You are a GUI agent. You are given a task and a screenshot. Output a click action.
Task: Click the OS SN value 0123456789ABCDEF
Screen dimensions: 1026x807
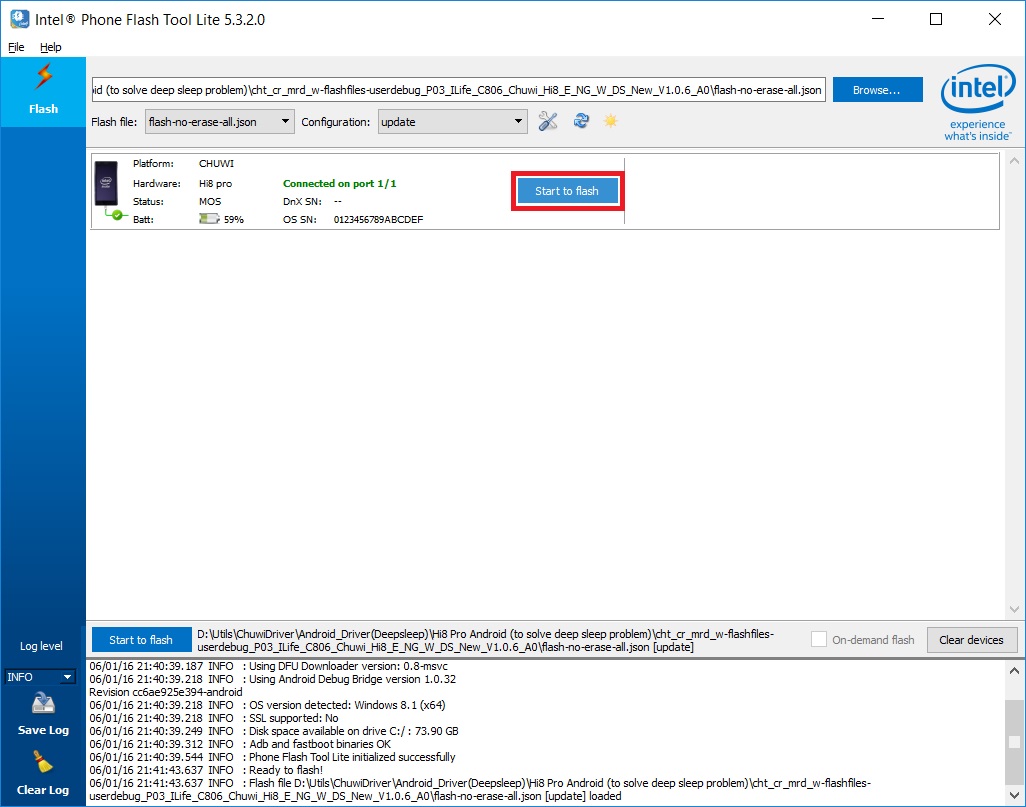(378, 220)
